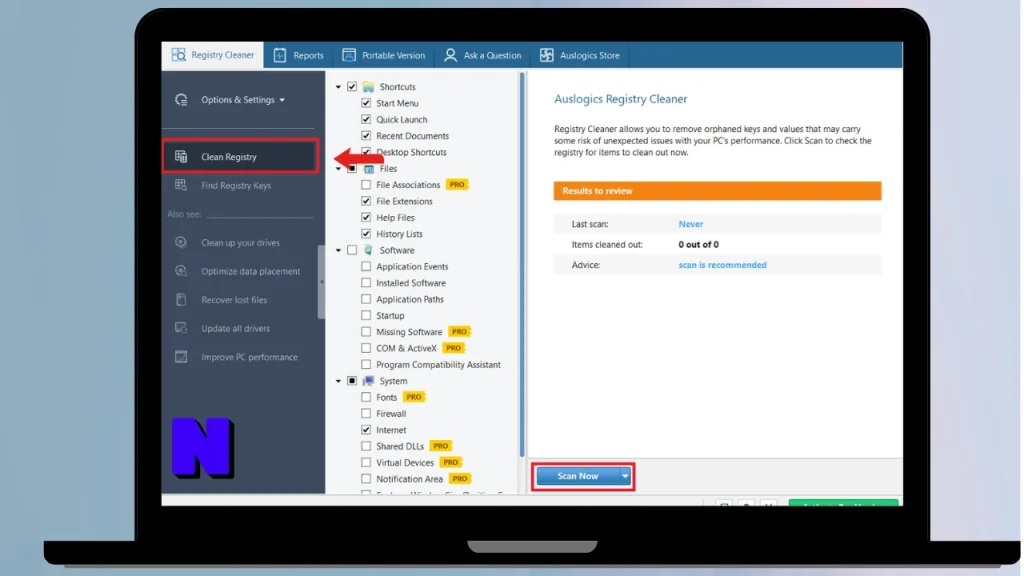Select Clean Registry in the sidebar
This screenshot has height=576, width=1024.
[240, 157]
